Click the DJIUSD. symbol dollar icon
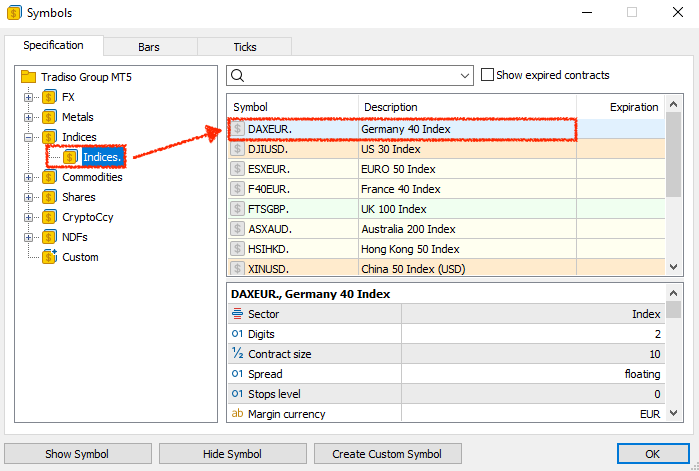The width and height of the screenshot is (699, 471). [237, 149]
